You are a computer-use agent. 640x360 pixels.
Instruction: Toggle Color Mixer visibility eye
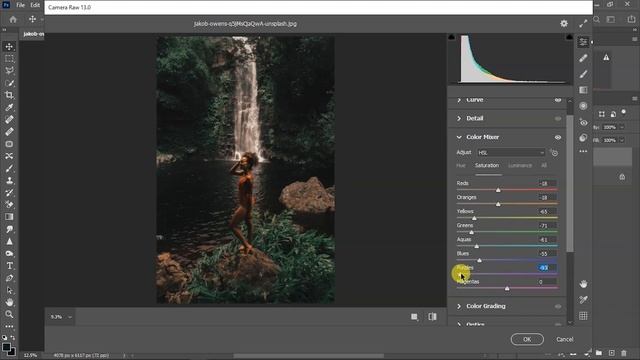coord(558,138)
